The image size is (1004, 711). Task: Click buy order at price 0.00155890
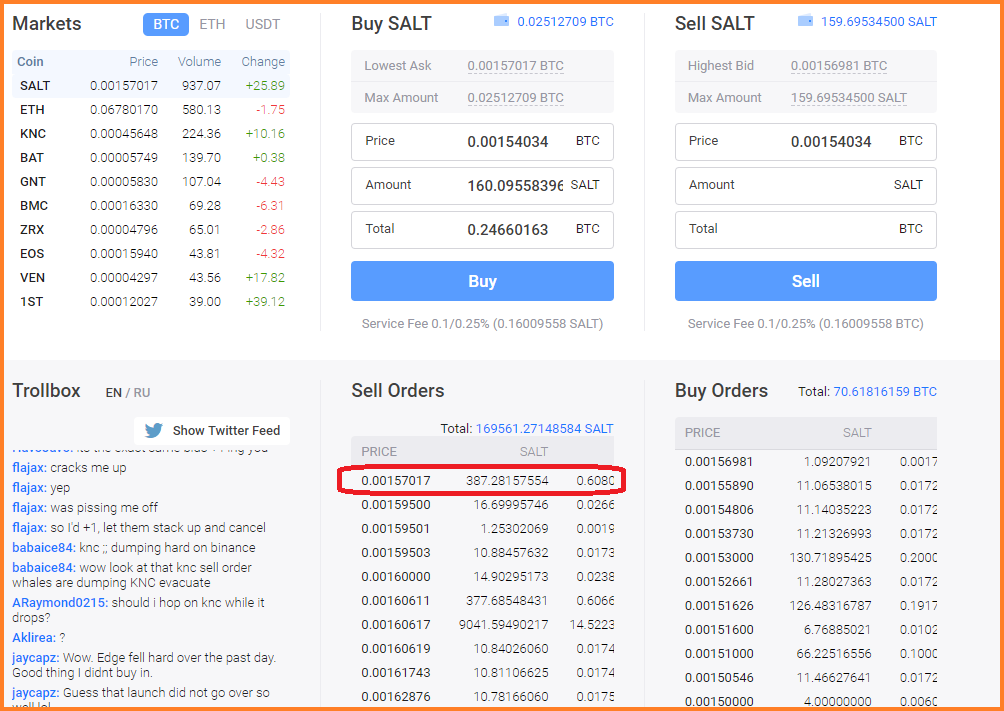click(x=806, y=486)
